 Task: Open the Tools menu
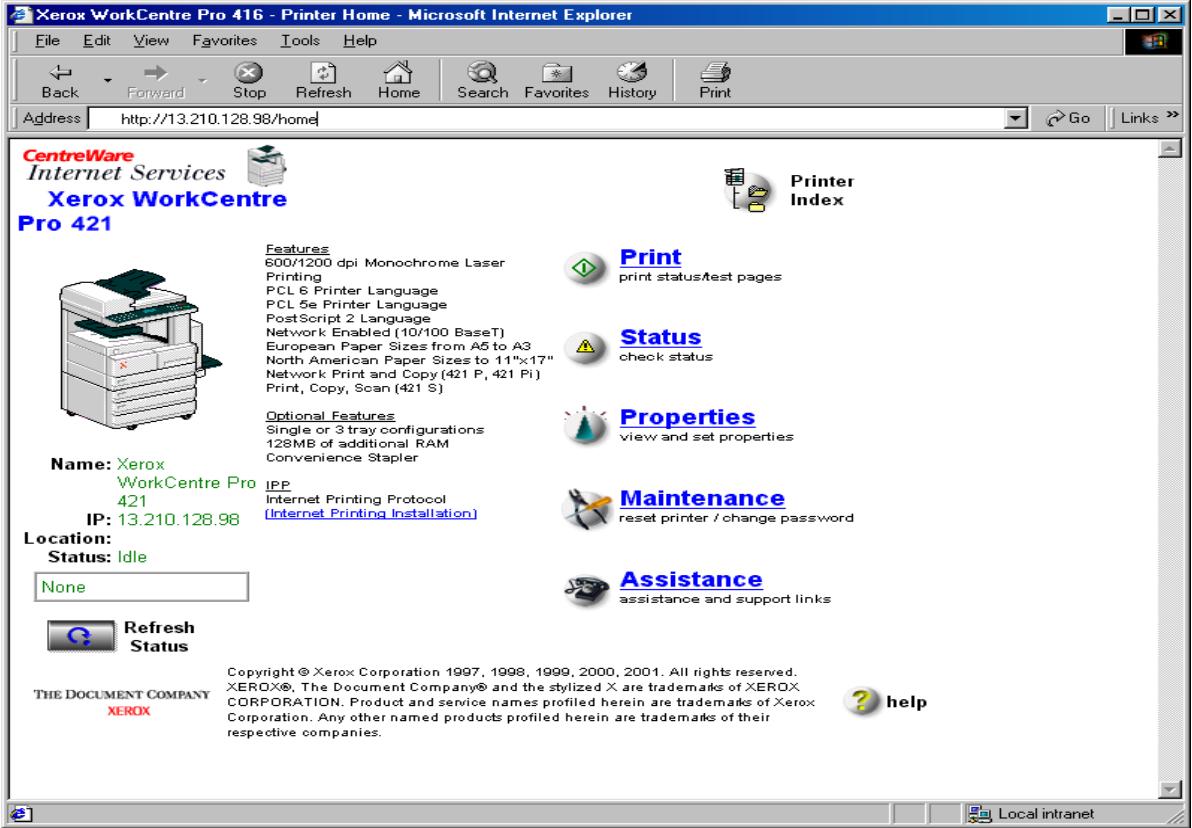tap(300, 40)
